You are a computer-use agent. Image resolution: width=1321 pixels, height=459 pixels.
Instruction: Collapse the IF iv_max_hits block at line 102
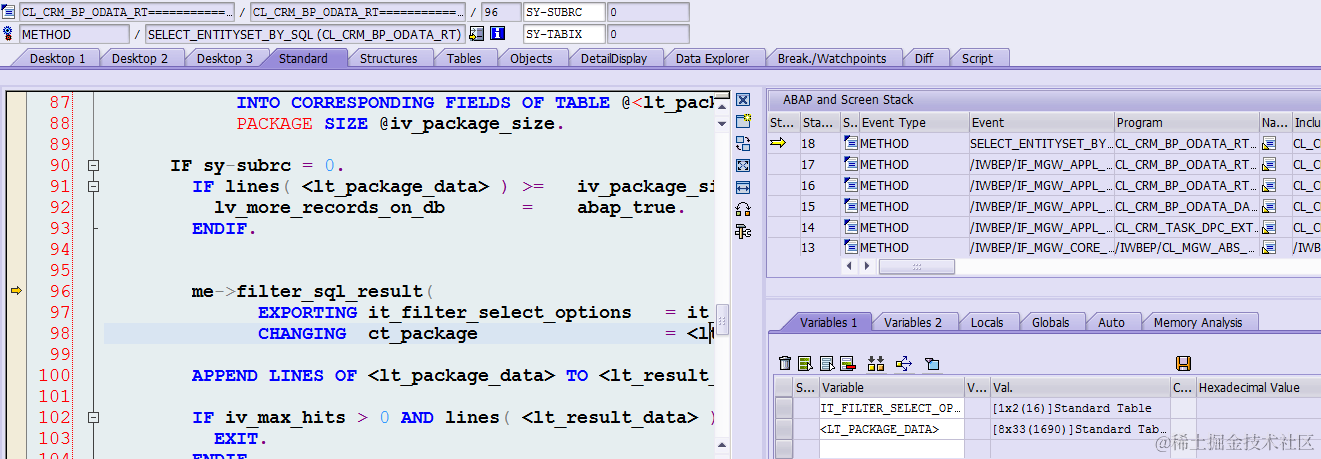point(94,417)
